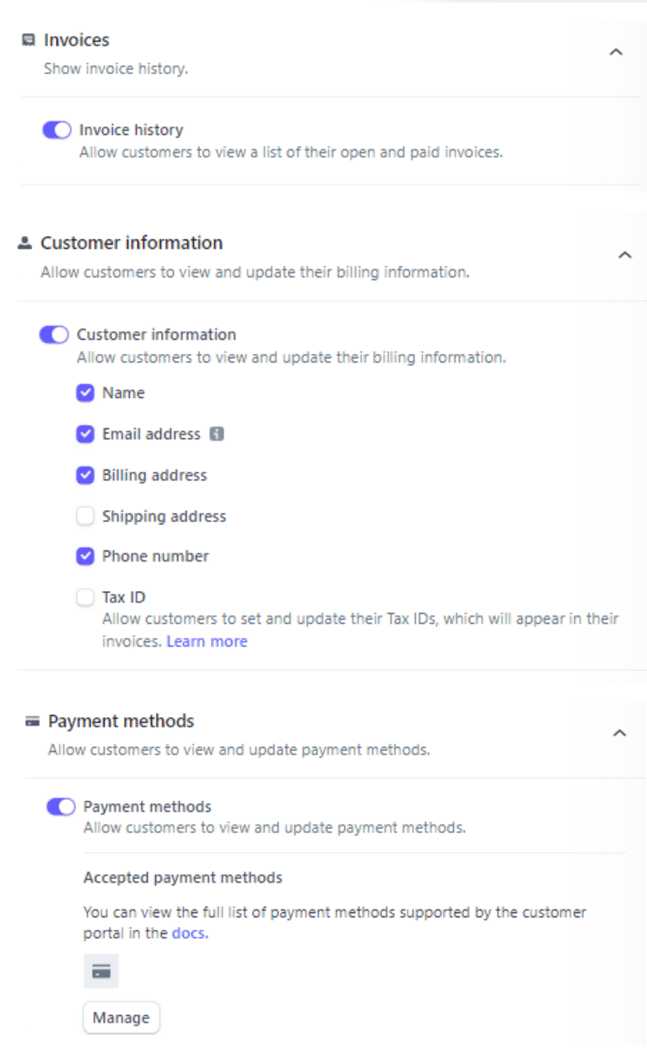
Task: Click the Customer information person icon
Action: coord(25,243)
